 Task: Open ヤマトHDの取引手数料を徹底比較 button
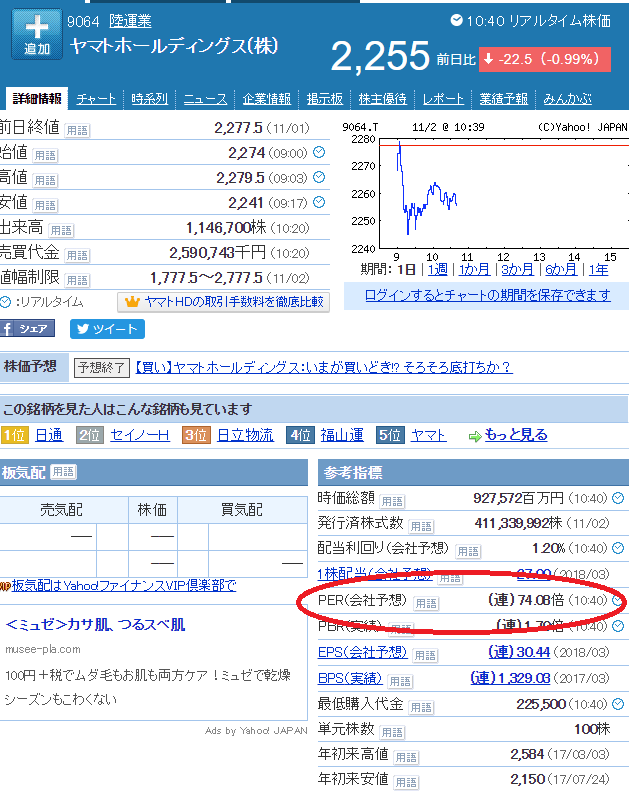pos(223,302)
